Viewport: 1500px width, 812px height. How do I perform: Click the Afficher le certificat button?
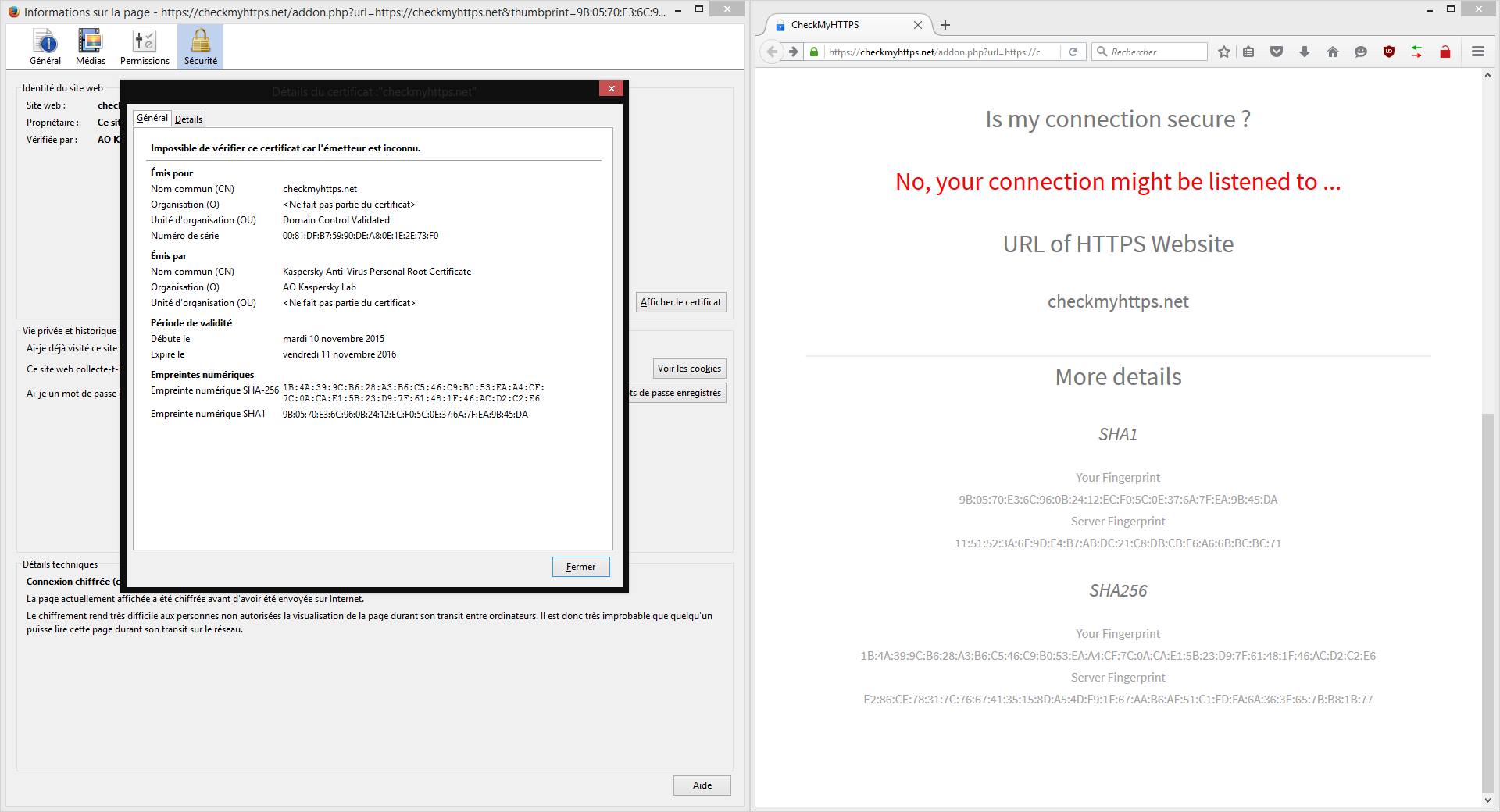click(681, 302)
